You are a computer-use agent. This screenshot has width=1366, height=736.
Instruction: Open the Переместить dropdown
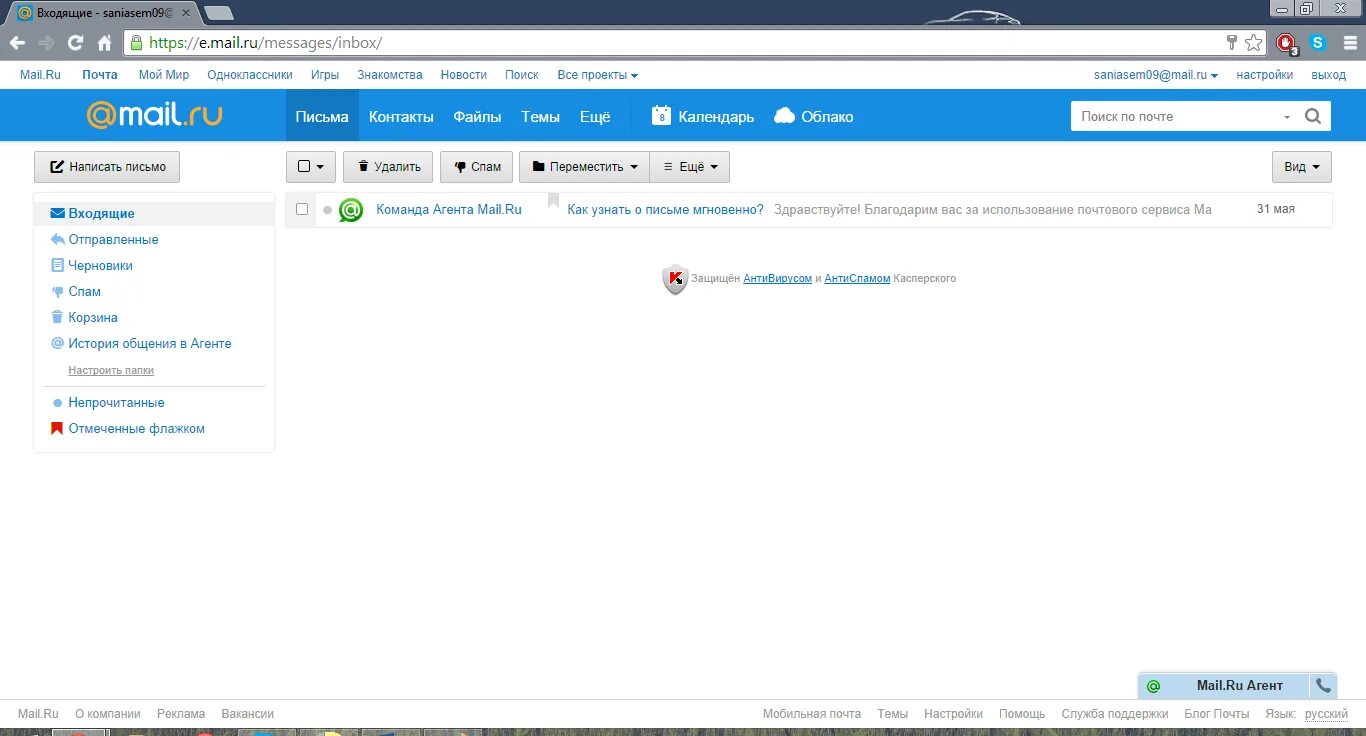pyautogui.click(x=584, y=167)
